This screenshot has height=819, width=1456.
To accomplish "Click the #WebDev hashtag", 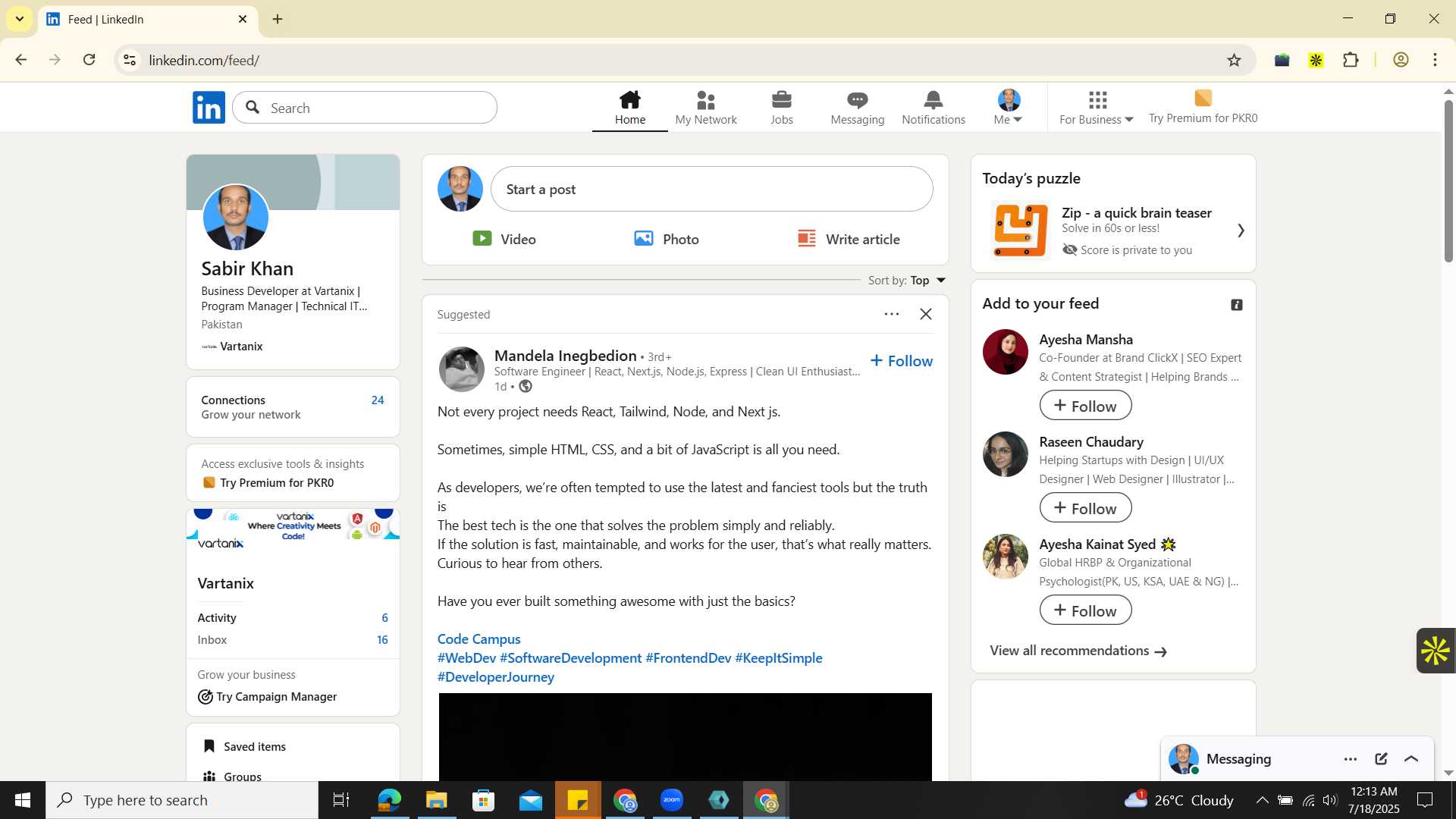I will point(466,658).
